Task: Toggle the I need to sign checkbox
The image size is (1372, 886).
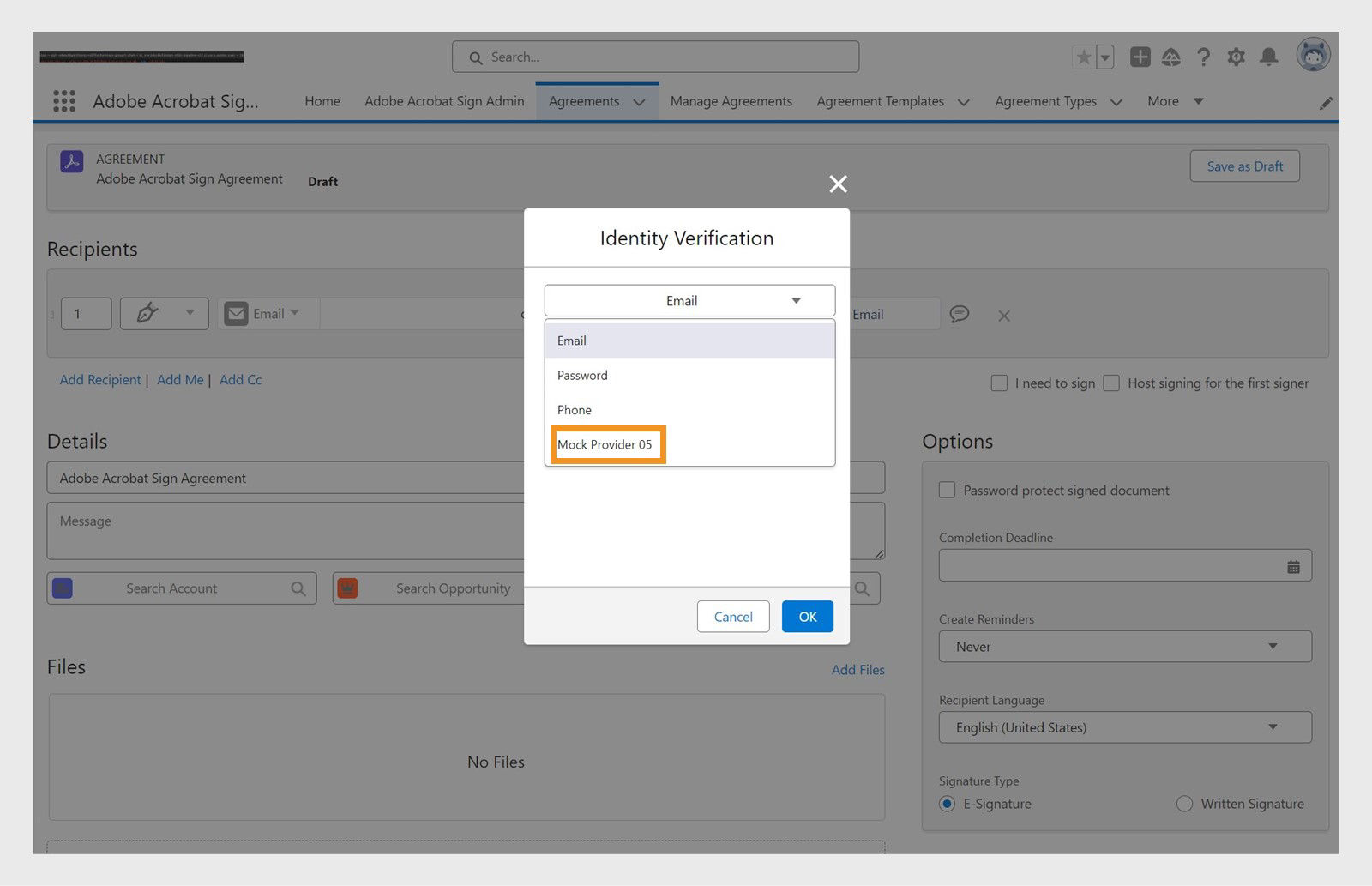Action: click(999, 383)
